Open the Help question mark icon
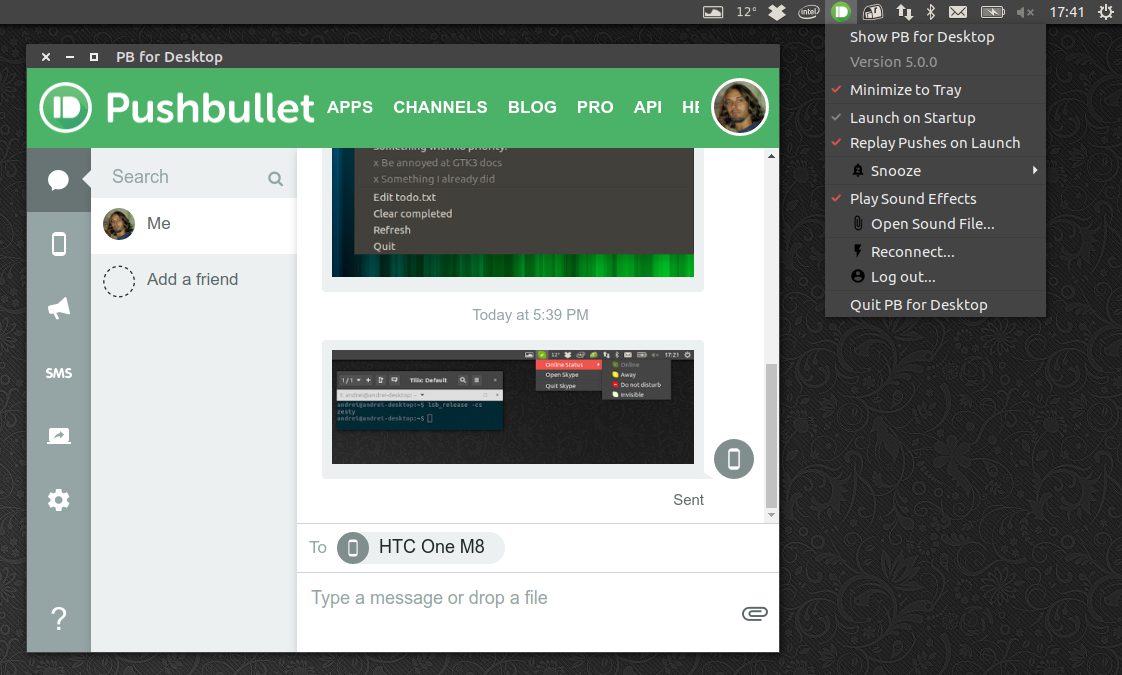The width and height of the screenshot is (1122, 675). coord(59,618)
